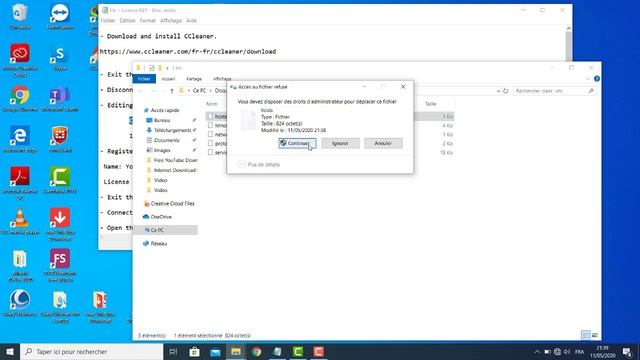Open the Google Chrome desktop icon
640x360 pixels.
(x=20, y=99)
